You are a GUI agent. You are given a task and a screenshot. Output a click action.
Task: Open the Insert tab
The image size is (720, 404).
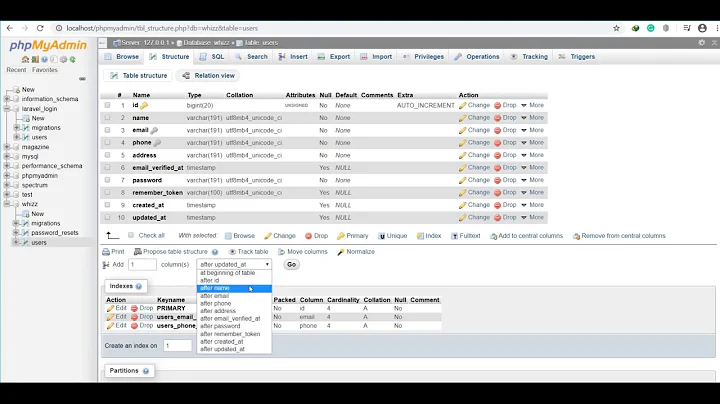[293, 57]
